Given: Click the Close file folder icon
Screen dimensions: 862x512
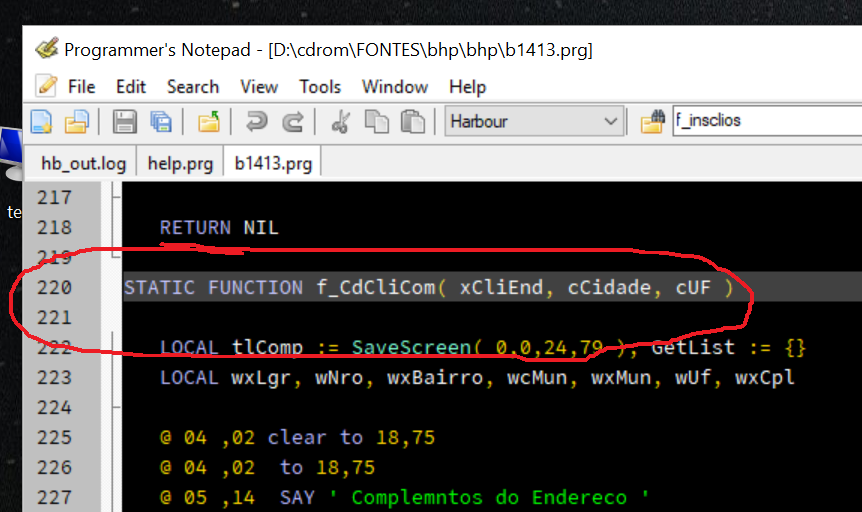Looking at the screenshot, I should click(209, 122).
